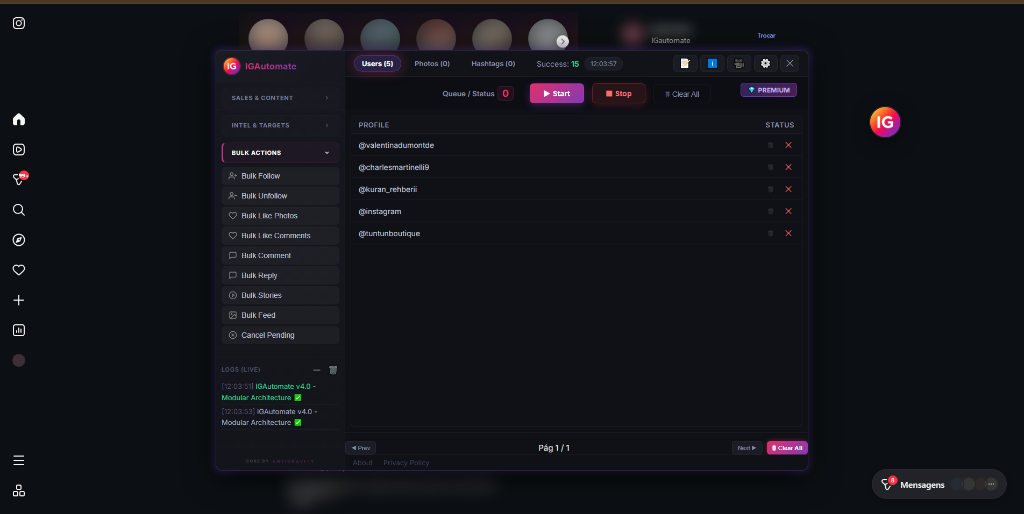The width and height of the screenshot is (1024, 514).
Task: Minimize the live logs section
Action: point(317,370)
